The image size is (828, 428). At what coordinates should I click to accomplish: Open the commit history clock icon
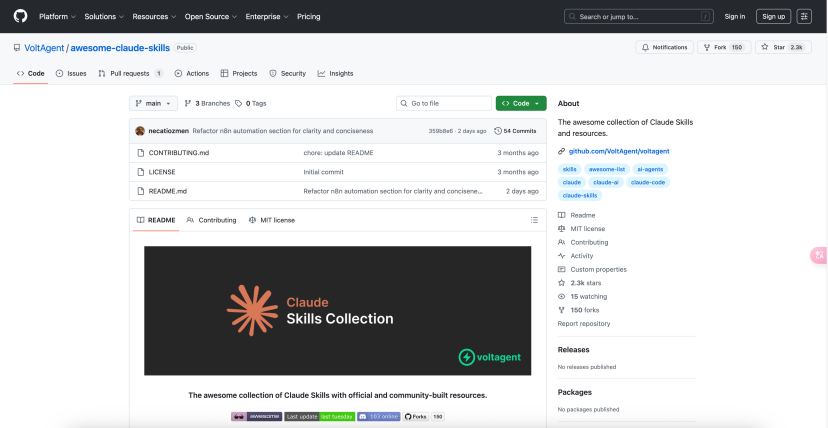pyautogui.click(x=497, y=131)
